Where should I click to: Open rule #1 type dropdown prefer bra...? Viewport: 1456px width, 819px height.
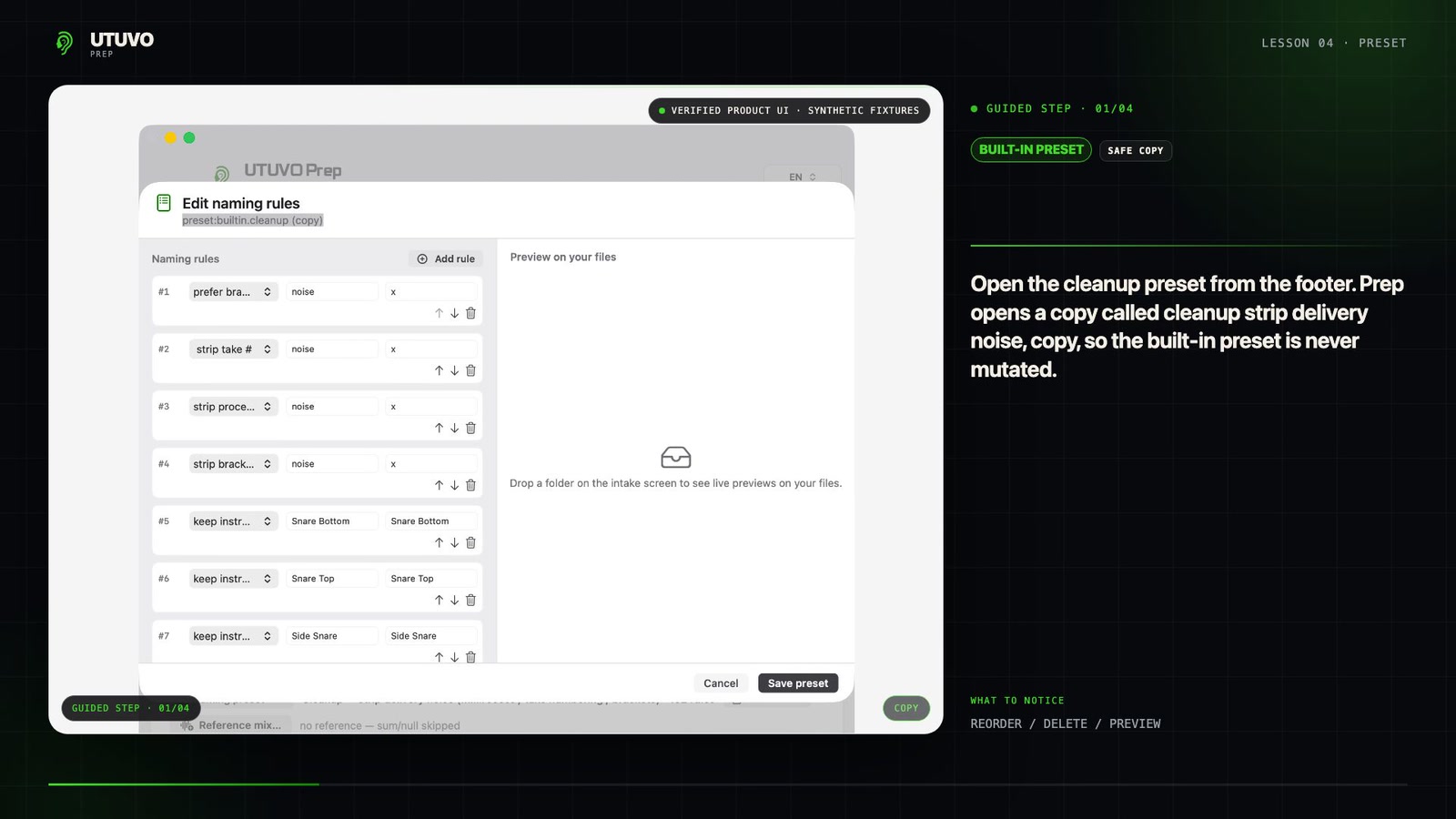coord(233,292)
